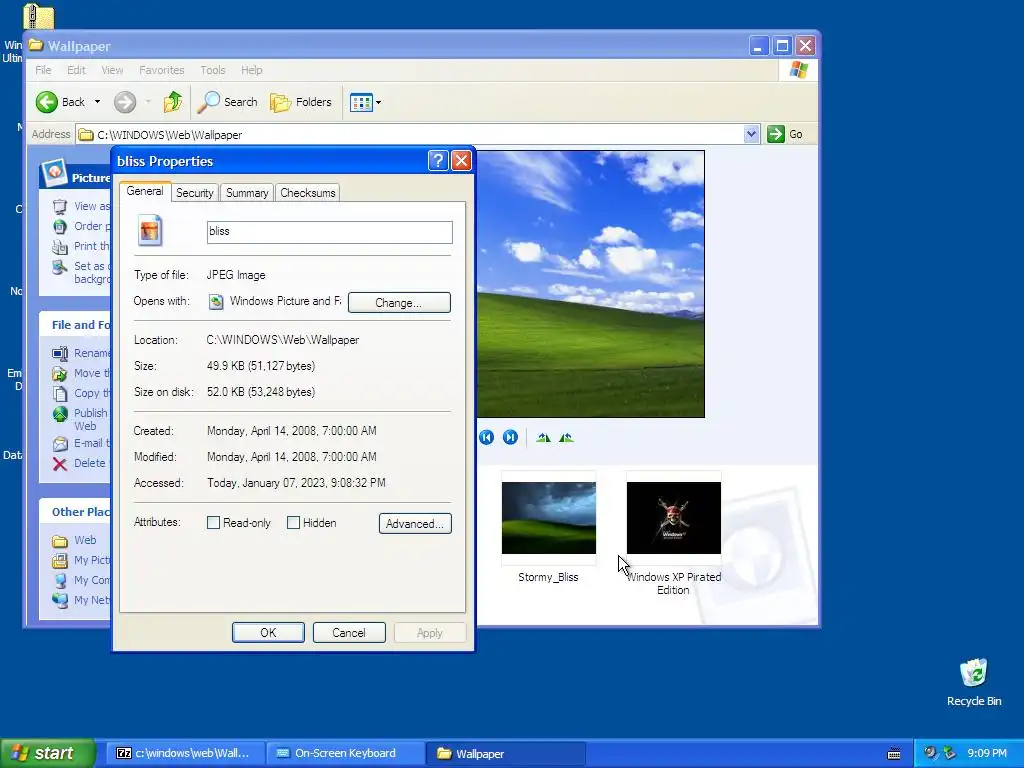Click OK in bliss Properties
This screenshot has height=768, width=1024.
(x=268, y=632)
